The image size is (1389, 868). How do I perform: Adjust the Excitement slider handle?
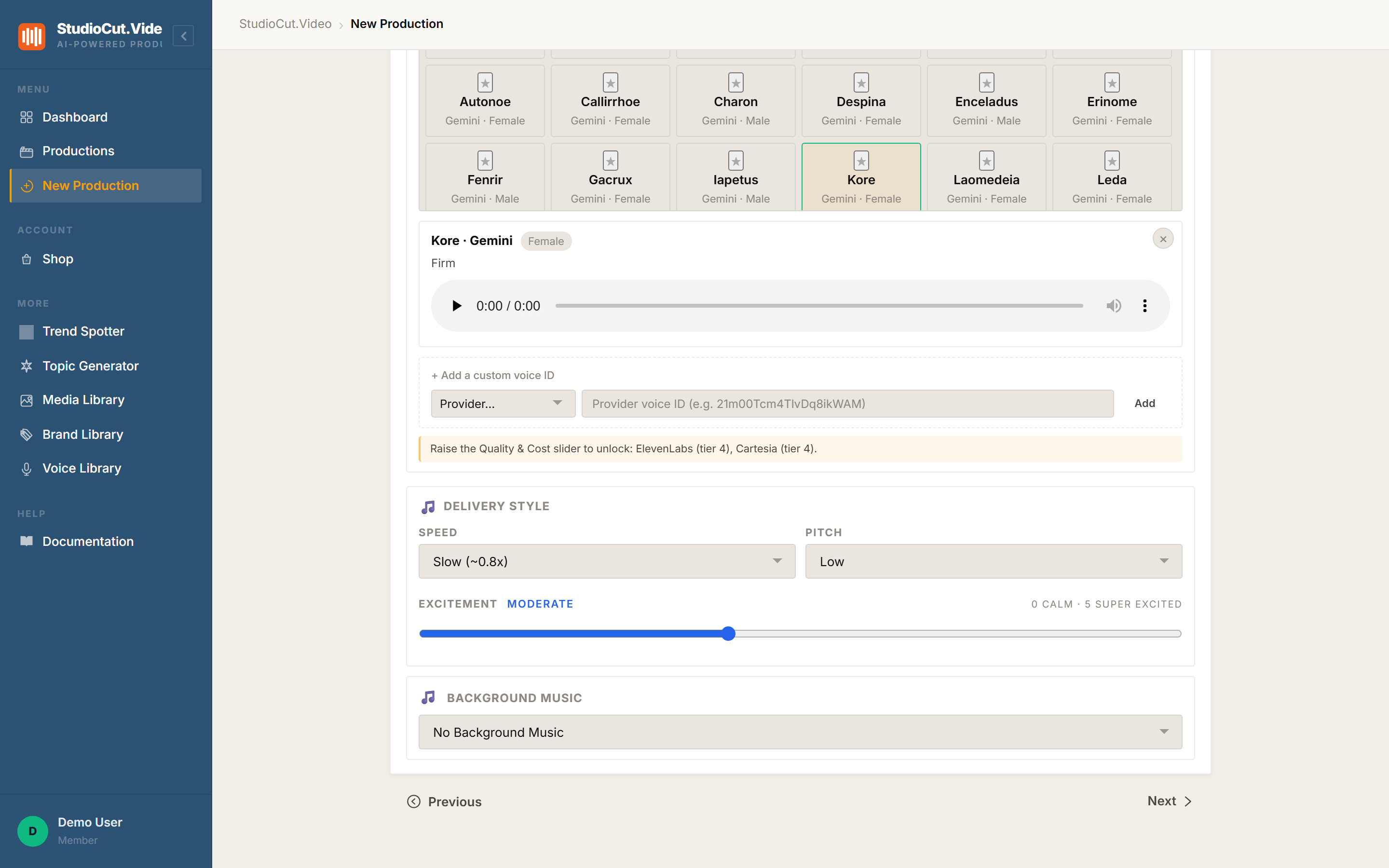click(728, 634)
